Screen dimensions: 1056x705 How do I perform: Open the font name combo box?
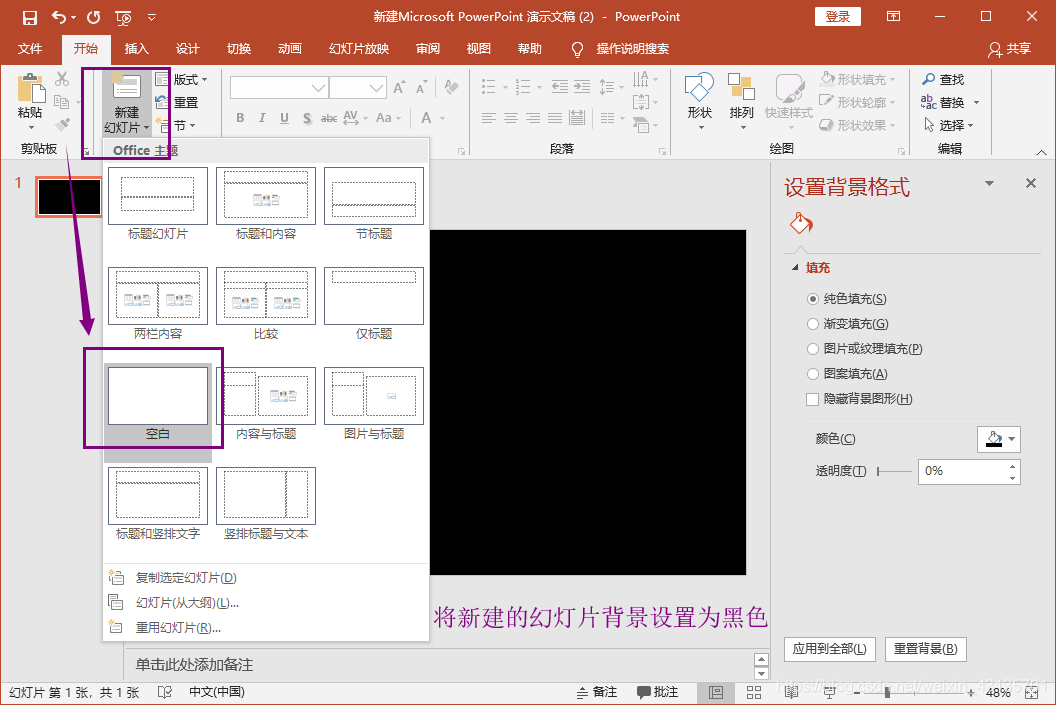coord(279,88)
